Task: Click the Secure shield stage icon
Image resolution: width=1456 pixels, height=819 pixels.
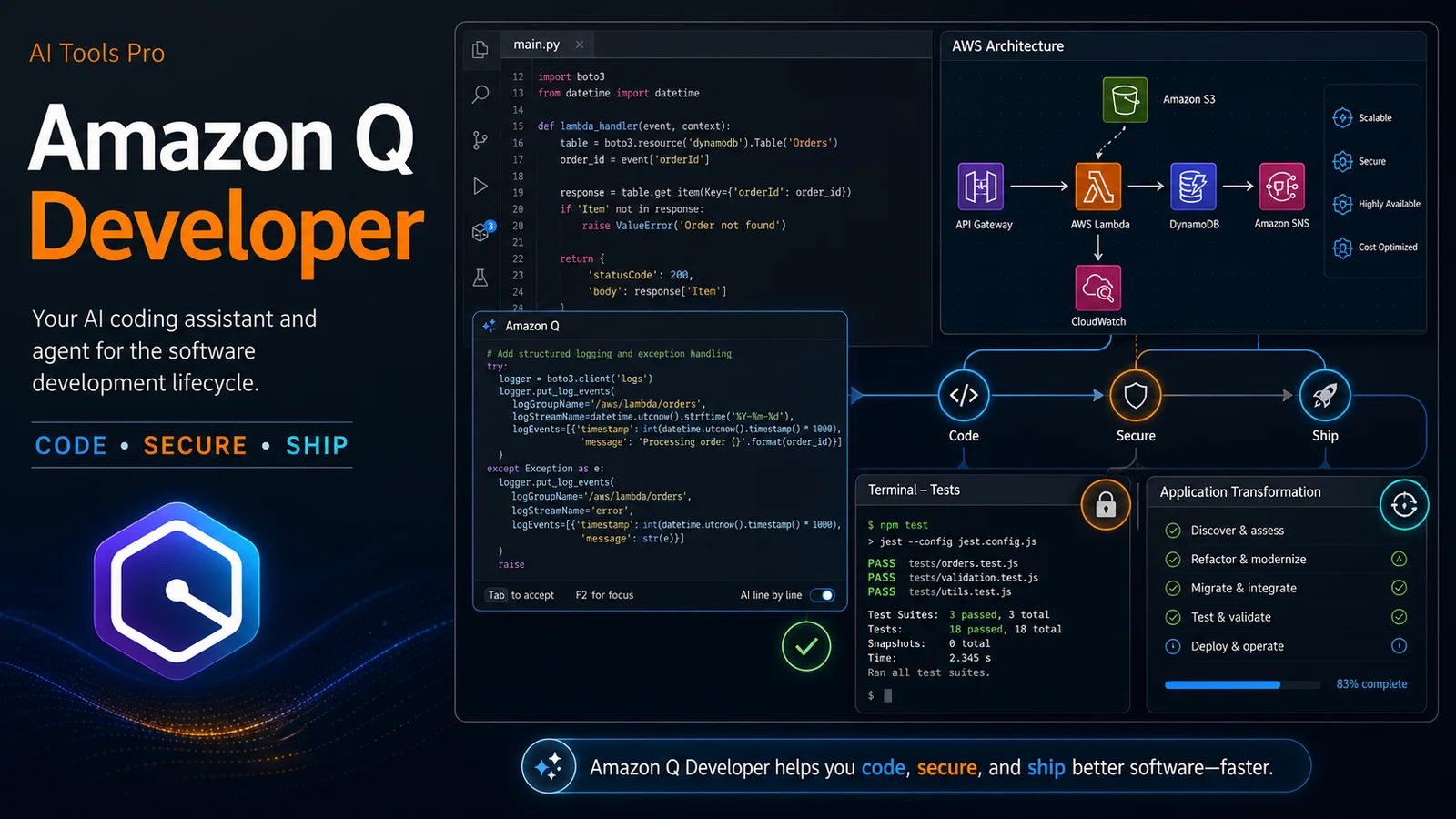Action: 1136,395
